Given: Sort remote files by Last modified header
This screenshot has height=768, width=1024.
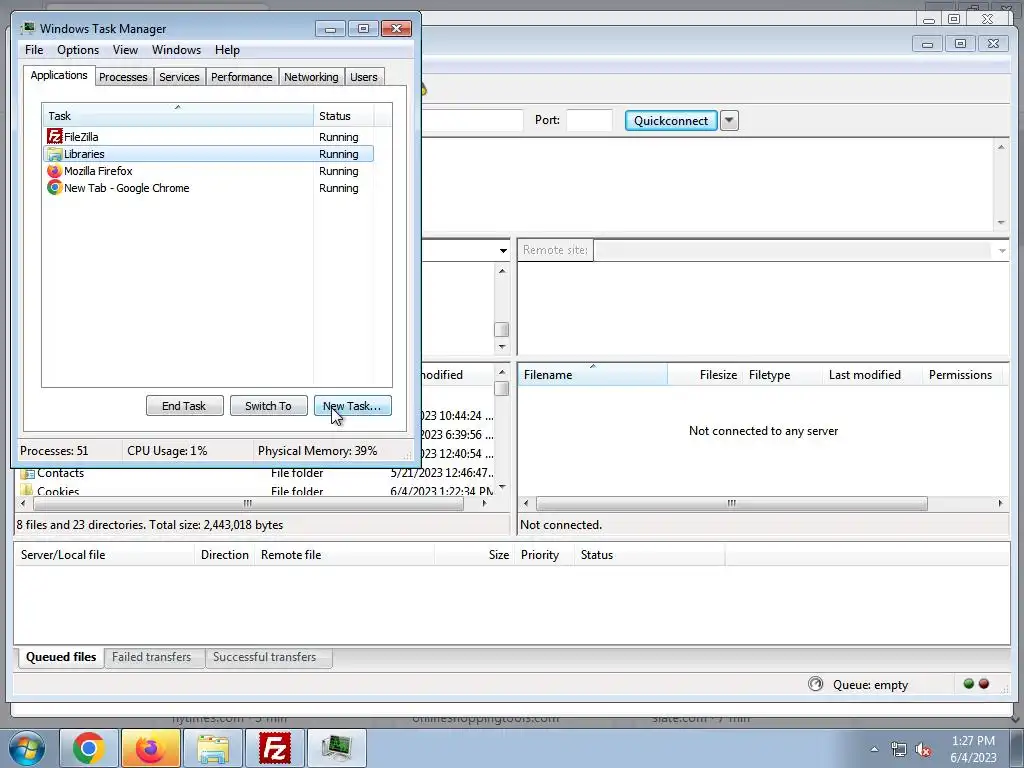Looking at the screenshot, I should (871, 375).
